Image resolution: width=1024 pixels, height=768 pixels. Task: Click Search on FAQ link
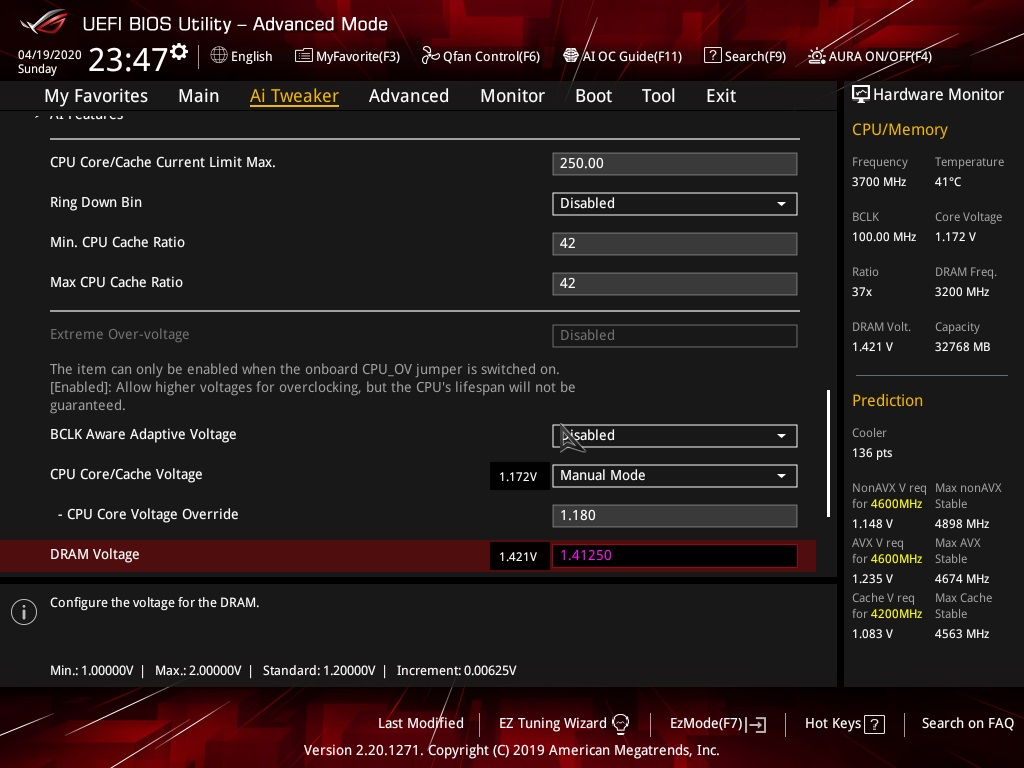click(967, 723)
